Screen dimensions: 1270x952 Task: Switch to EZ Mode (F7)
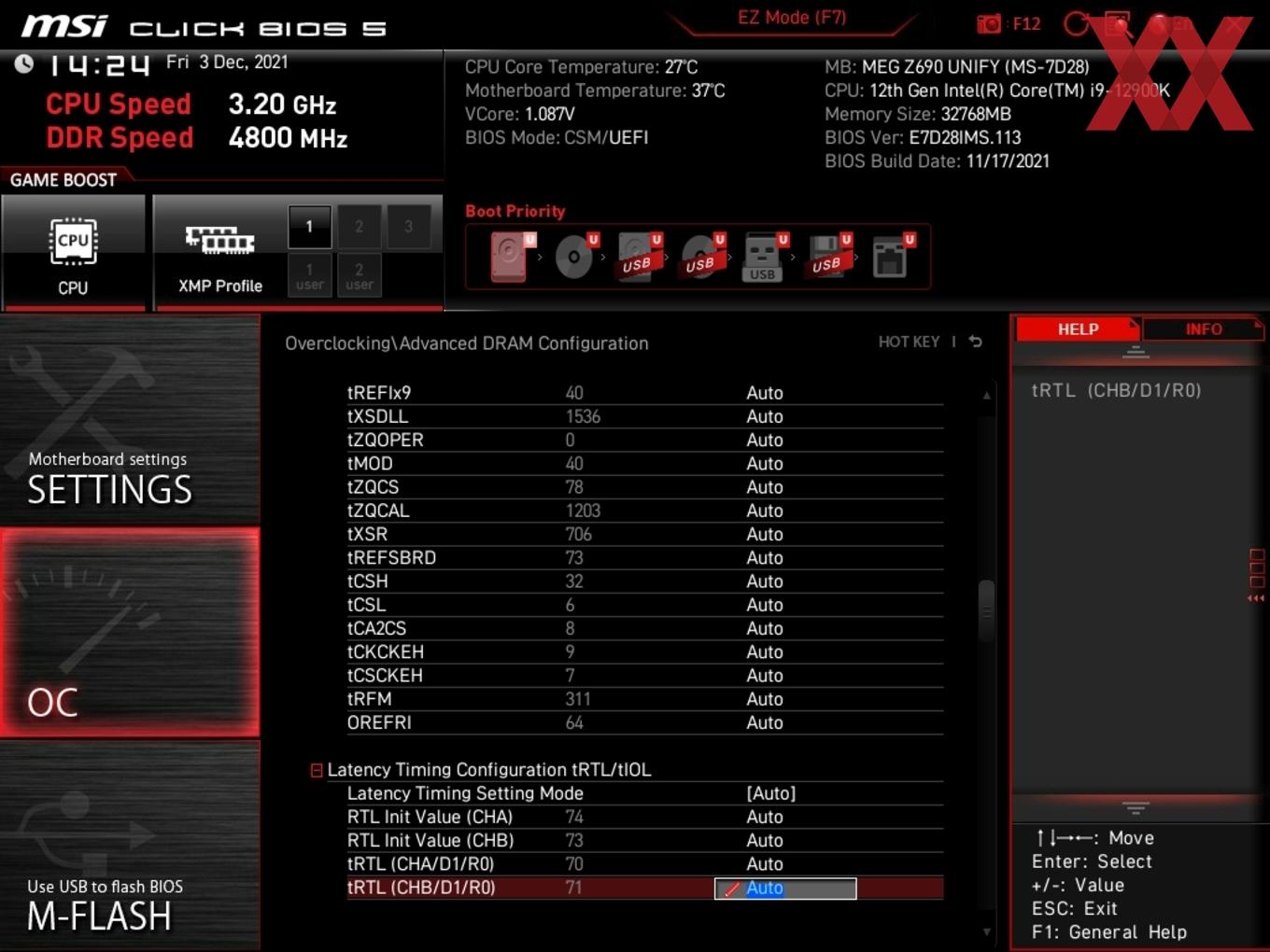pos(792,17)
